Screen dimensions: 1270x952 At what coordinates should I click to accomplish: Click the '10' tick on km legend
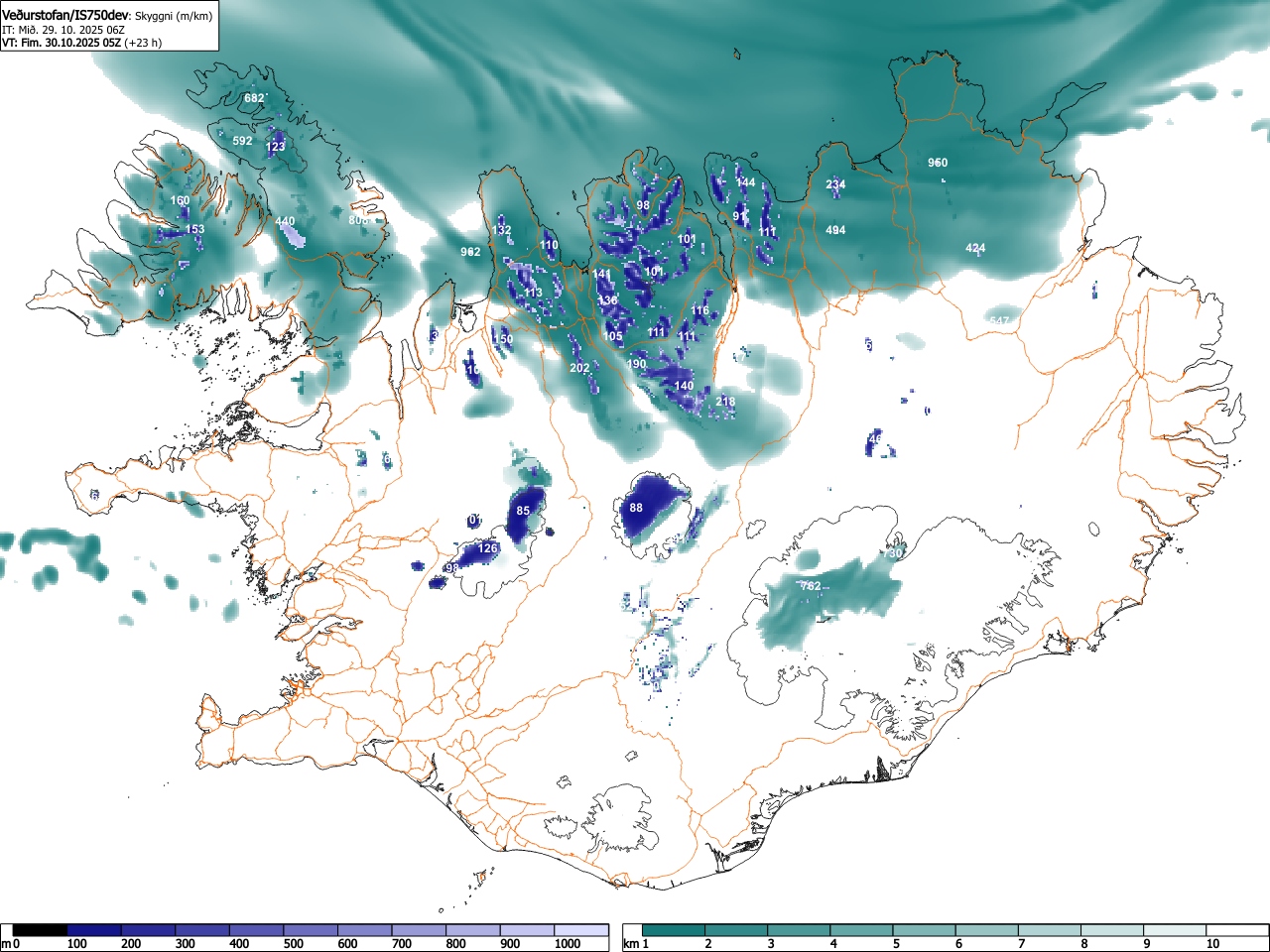[x=1212, y=944]
